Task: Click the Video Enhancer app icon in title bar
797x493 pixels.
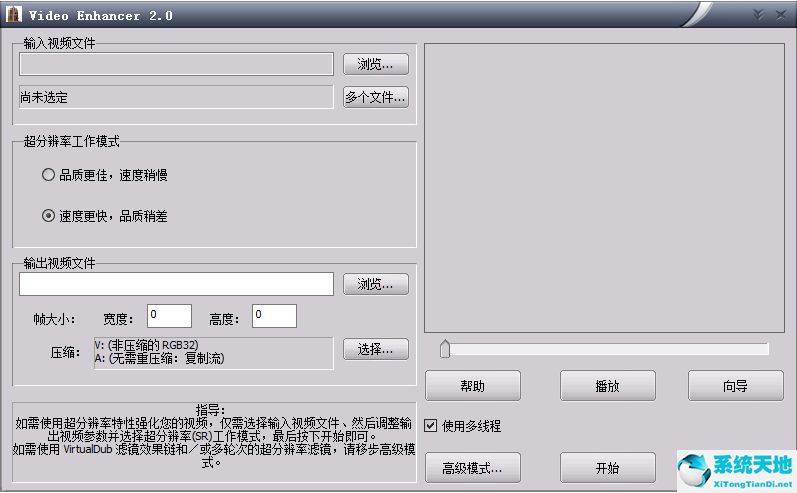Action: 13,14
